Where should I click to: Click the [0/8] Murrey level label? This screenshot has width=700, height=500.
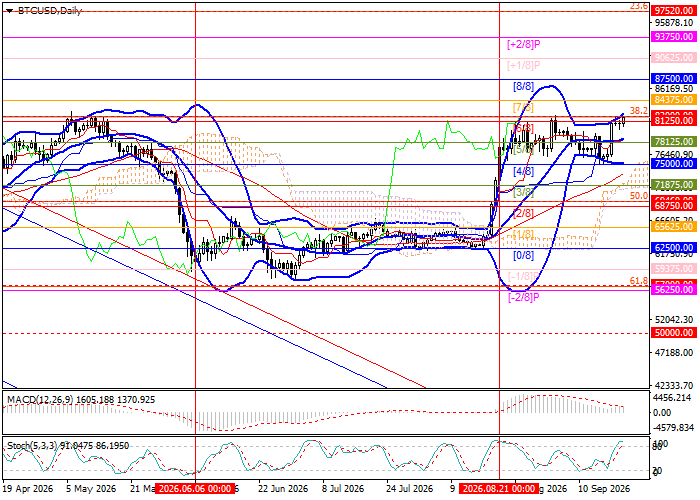coord(523,255)
